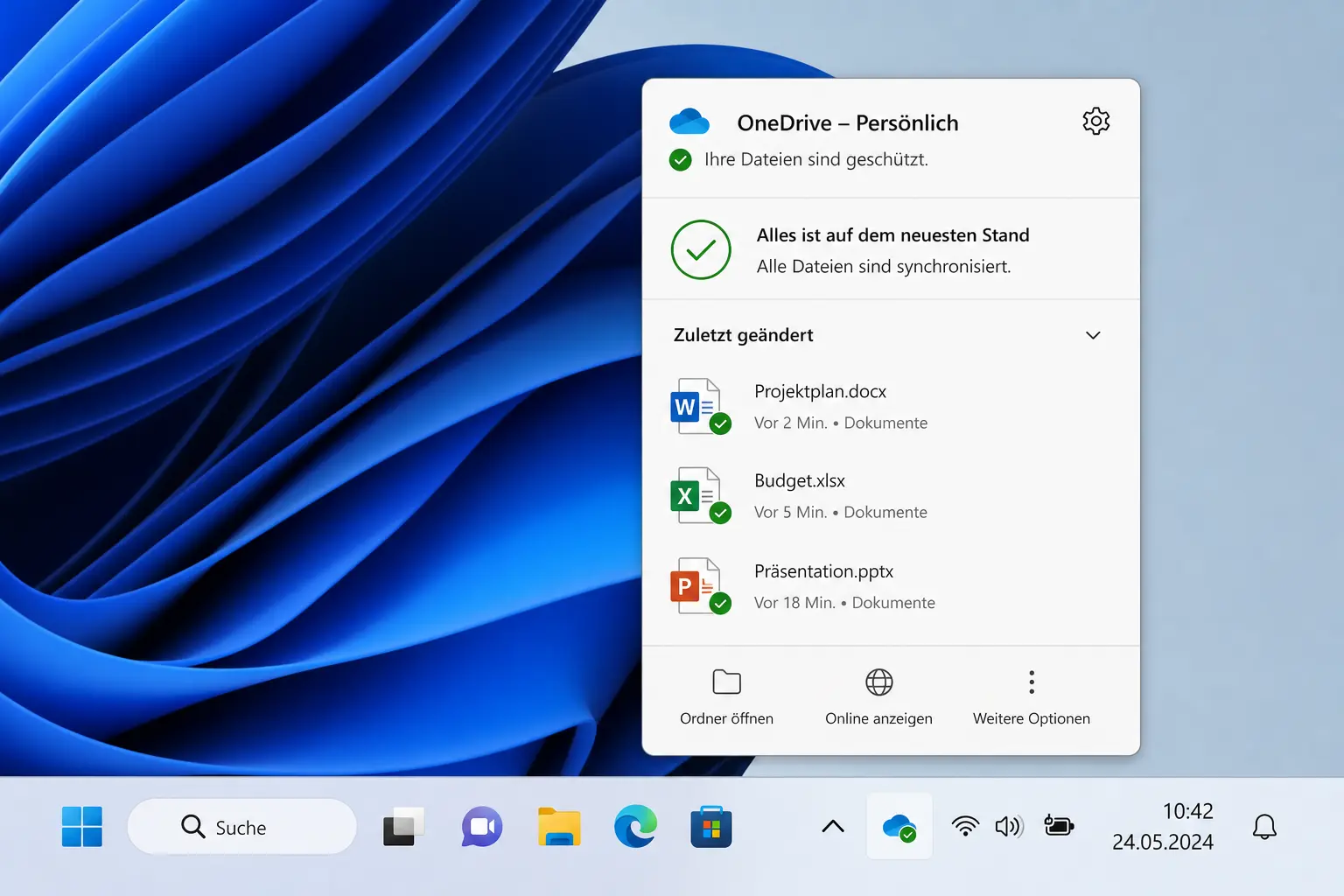Open the Windows Start button
This screenshot has width=1344, height=896.
[x=82, y=827]
